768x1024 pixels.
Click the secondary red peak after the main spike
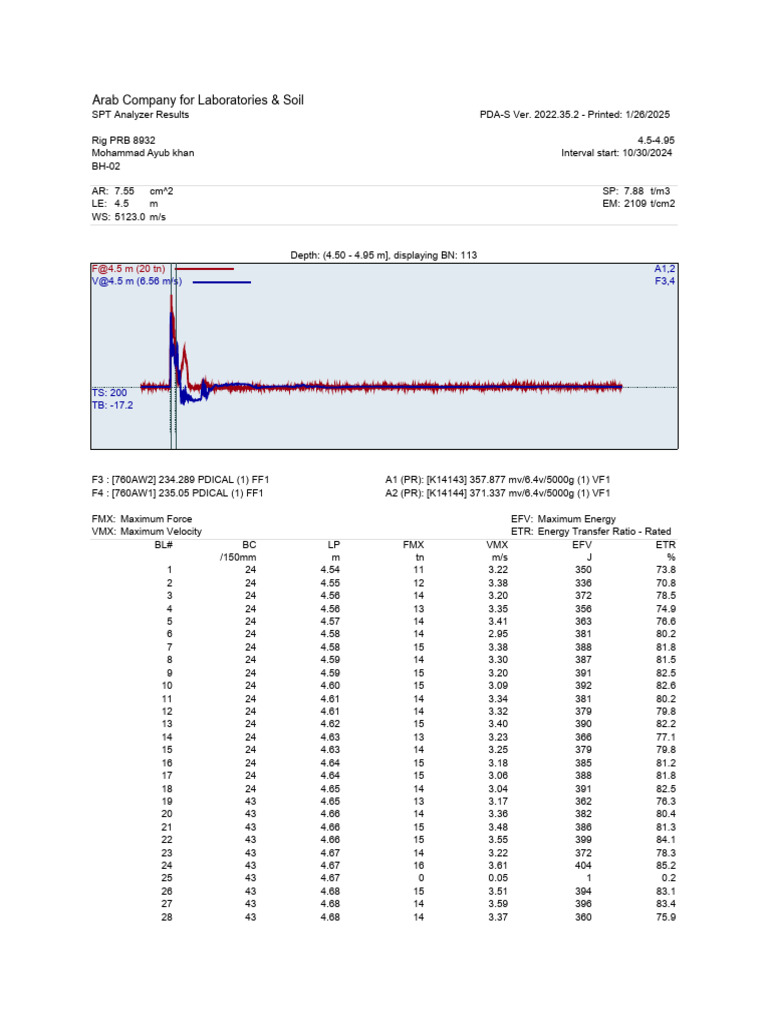185,356
